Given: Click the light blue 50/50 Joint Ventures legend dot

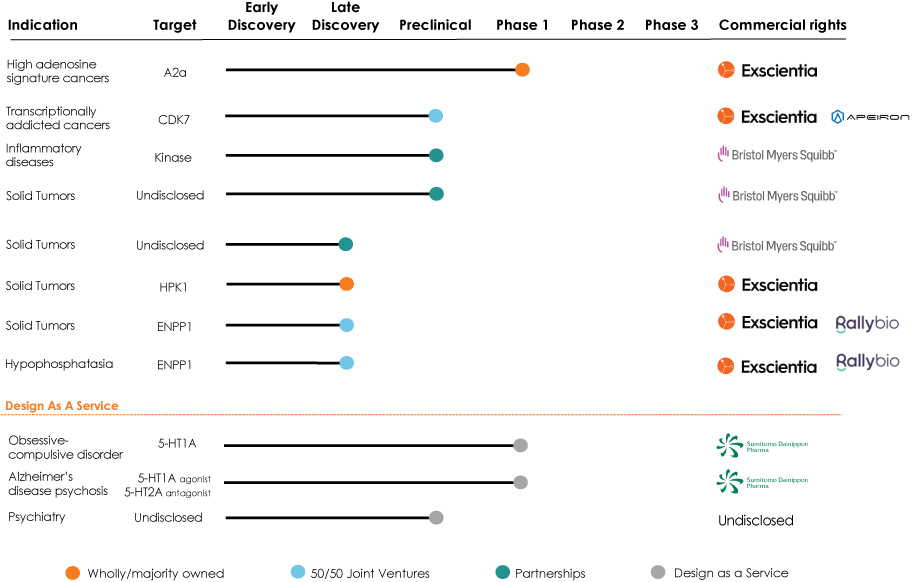Looking at the screenshot, I should 298,572.
